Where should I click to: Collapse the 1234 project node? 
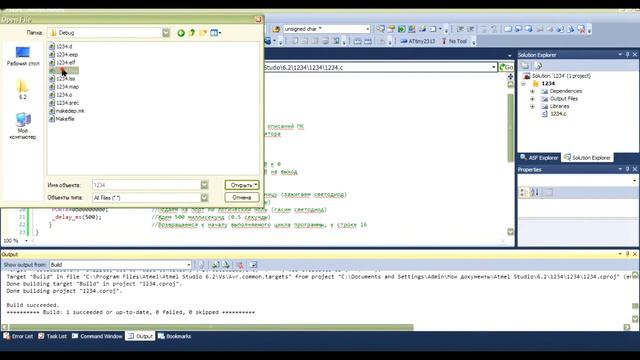524,84
